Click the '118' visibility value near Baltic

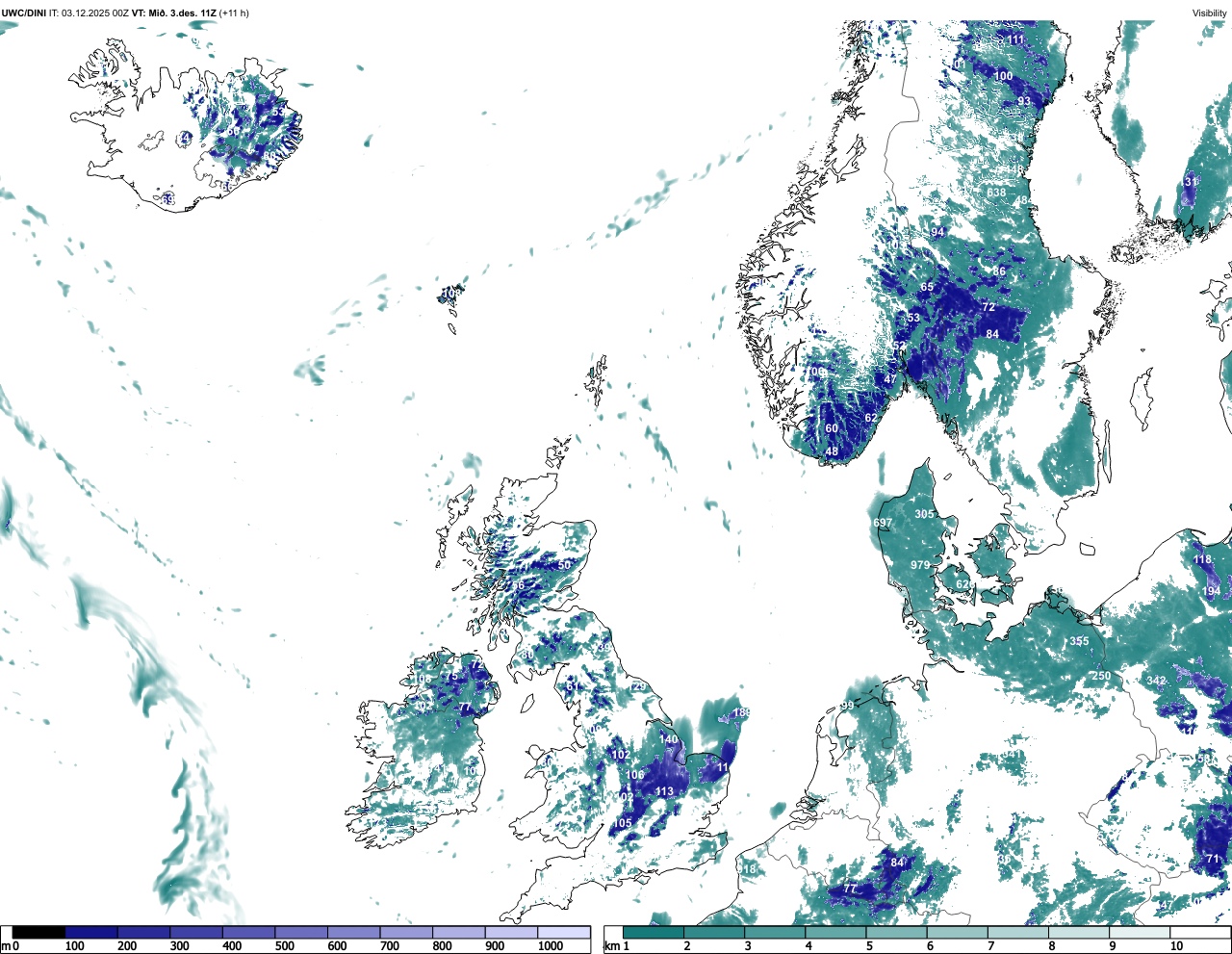1202,559
